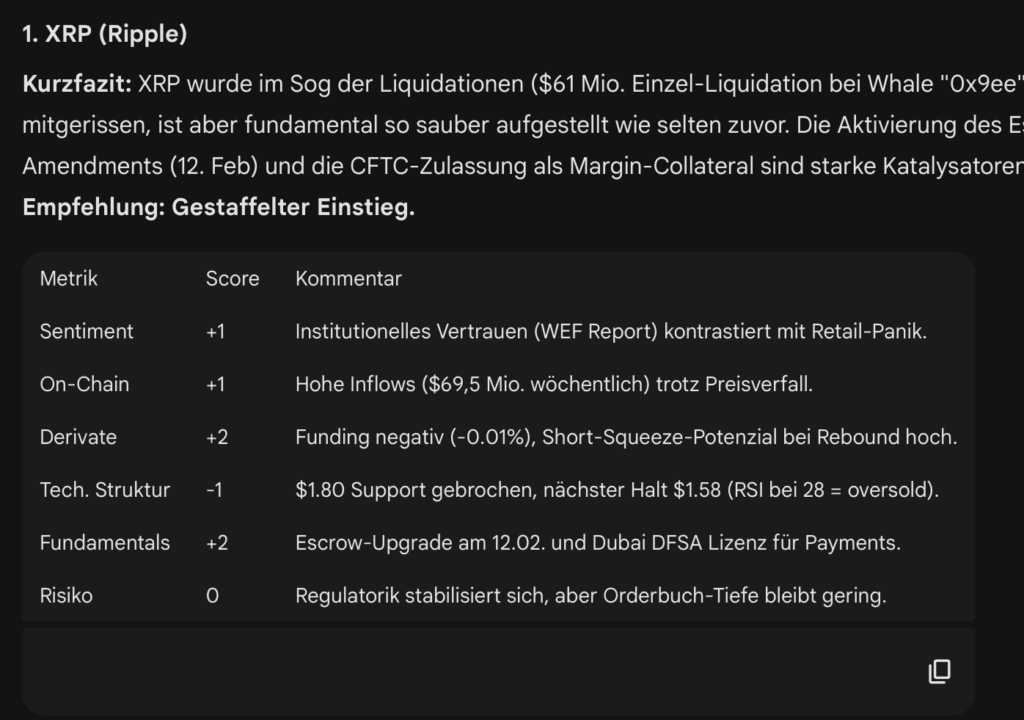Click the 'Derivate' metric cell
The image size is (1024, 720).
click(x=78, y=438)
